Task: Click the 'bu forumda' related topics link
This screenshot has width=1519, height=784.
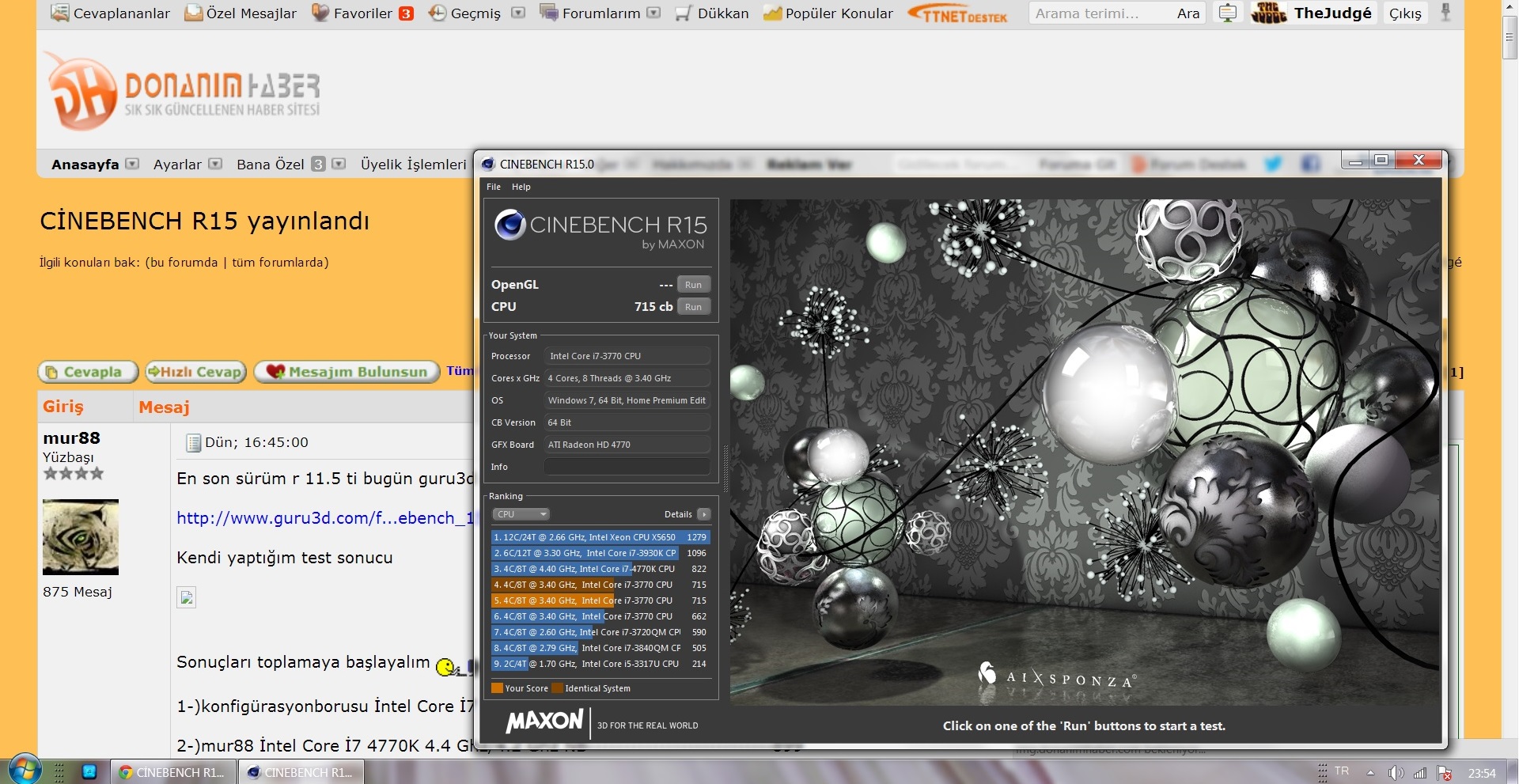Action: 183,262
